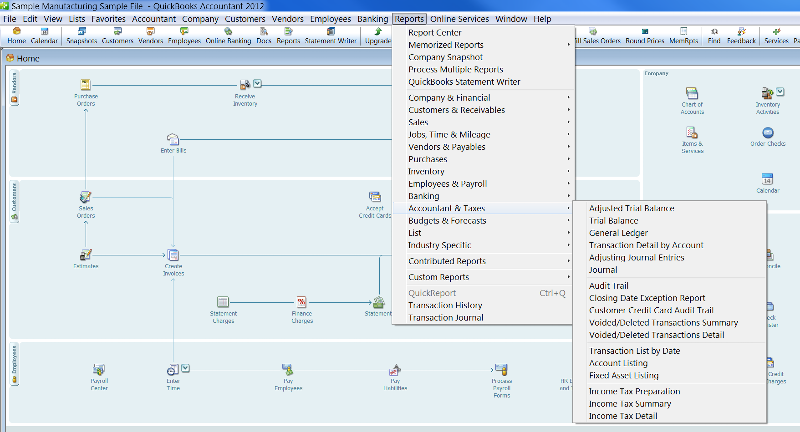Open the Vendors toolbar icon
The height and width of the screenshot is (432, 800).
151,36
